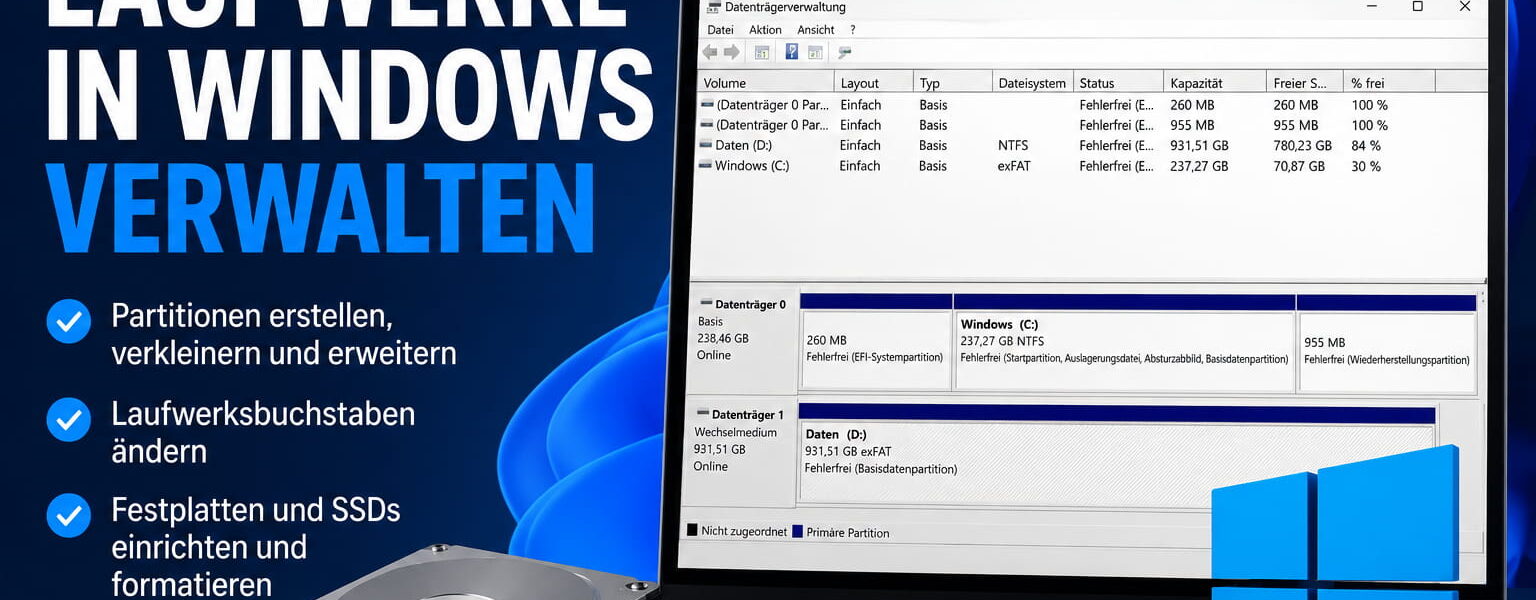
Task: Select the (Datenträger 0 Par... row with 955 MB
Action: pos(1092,125)
